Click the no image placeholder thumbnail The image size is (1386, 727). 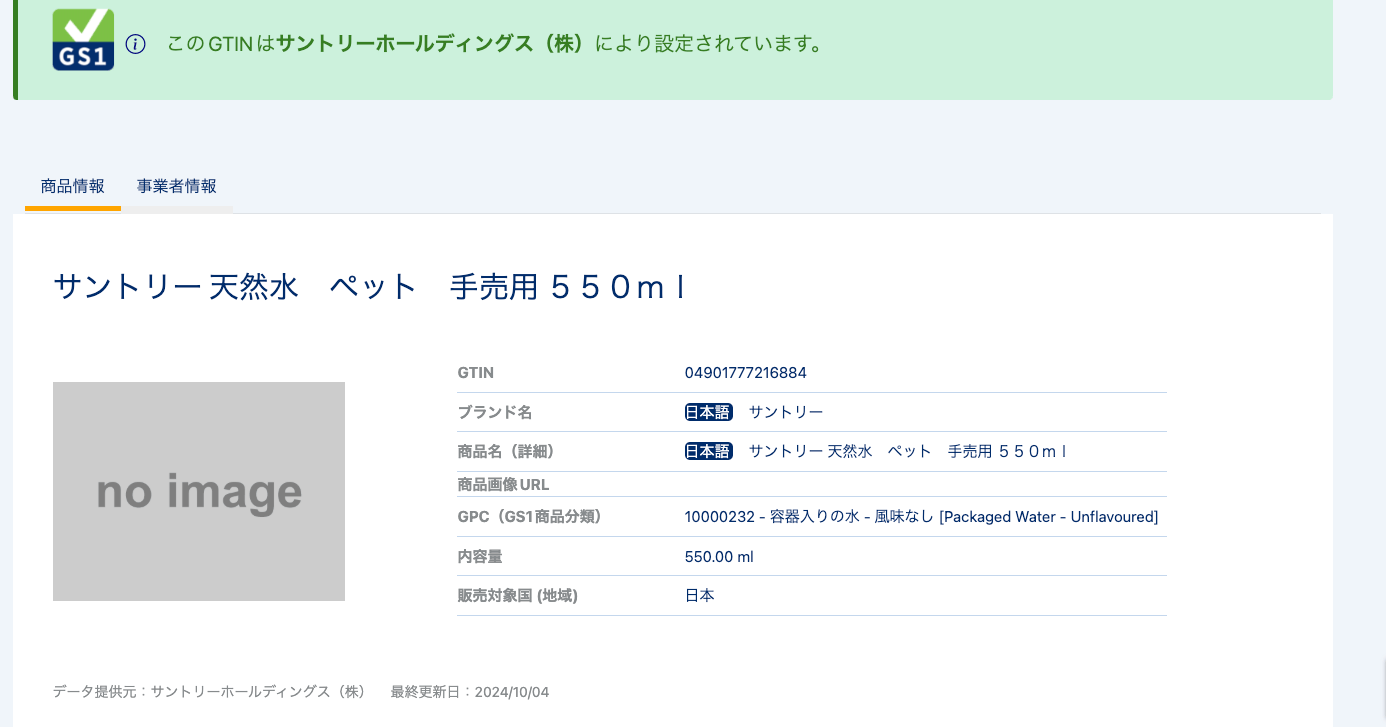coord(198,491)
